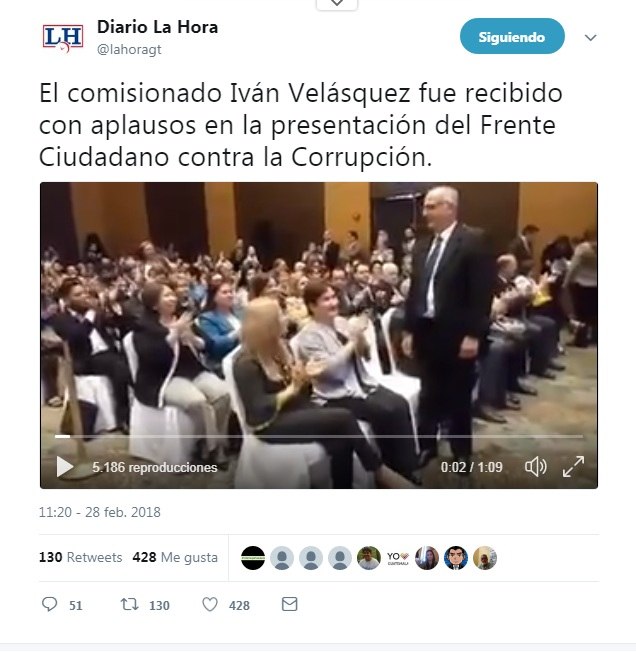Click the black circular liker avatar
Viewport: 636px width, 652px height.
(253, 558)
